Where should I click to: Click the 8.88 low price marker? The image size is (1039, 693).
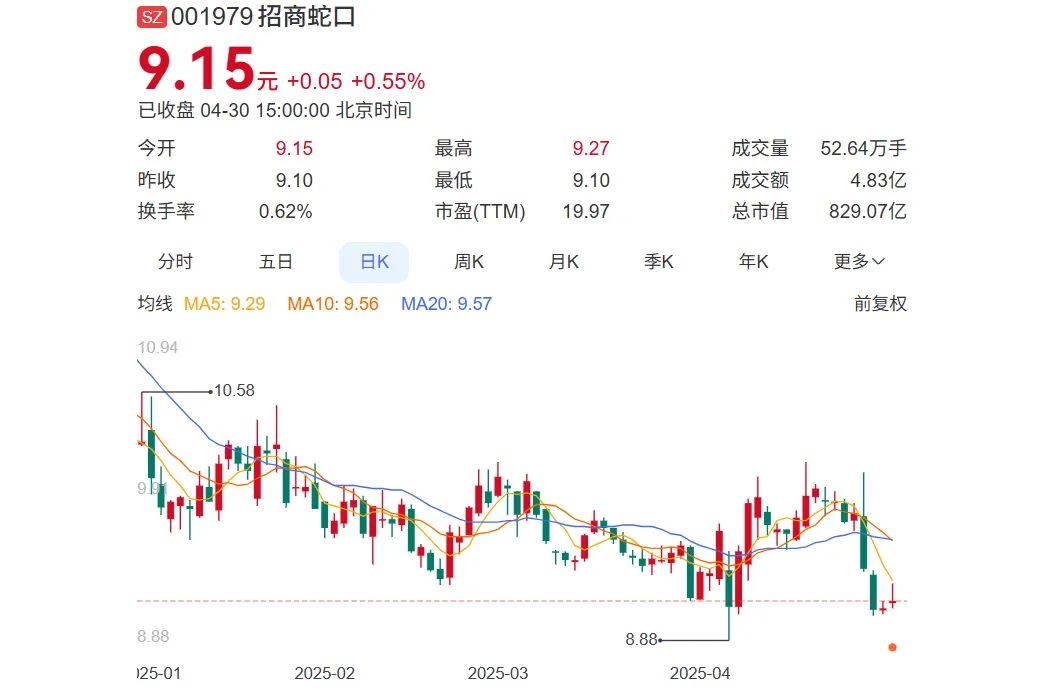point(641,639)
